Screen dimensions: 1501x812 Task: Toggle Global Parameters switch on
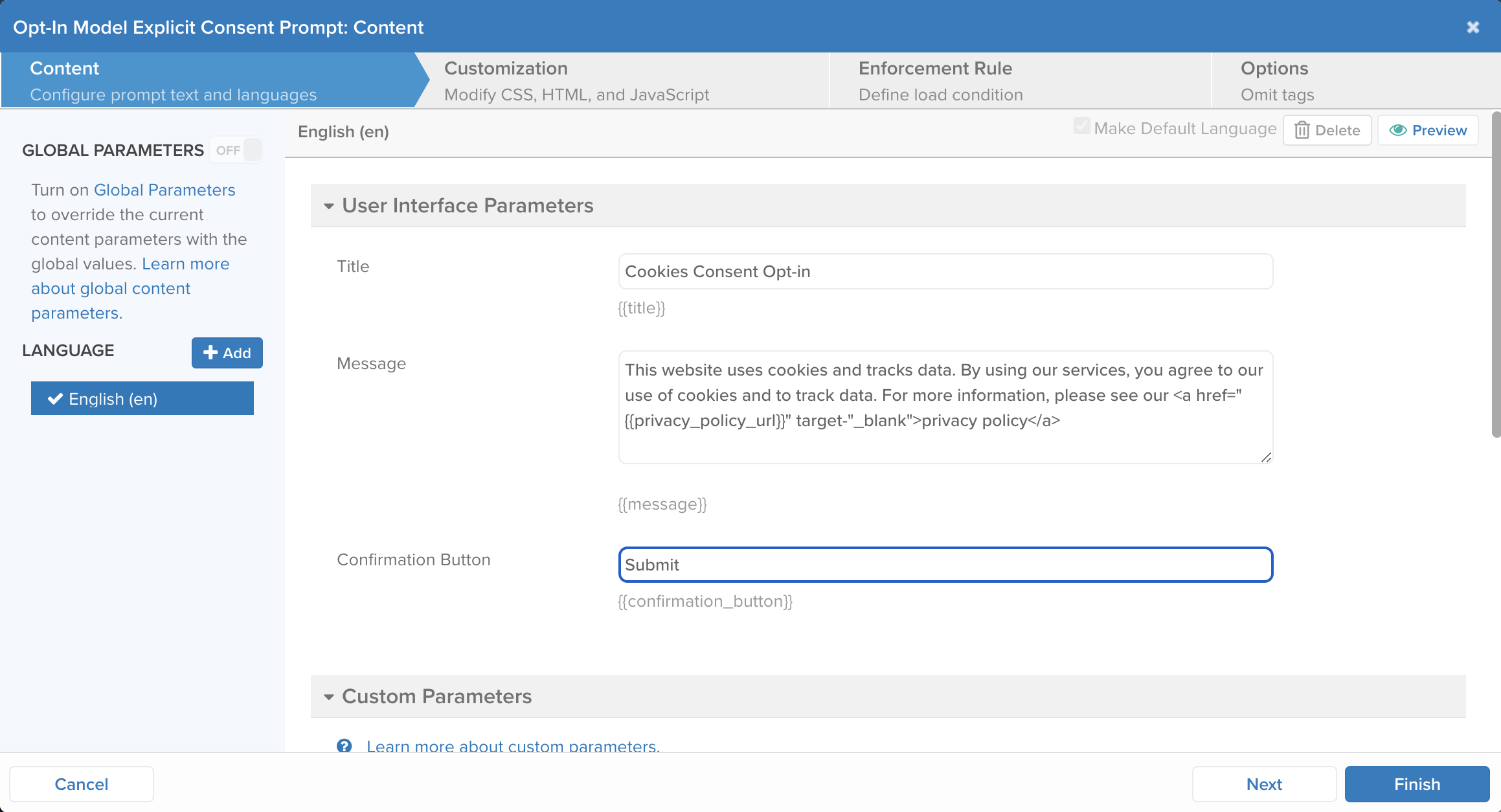(x=237, y=150)
